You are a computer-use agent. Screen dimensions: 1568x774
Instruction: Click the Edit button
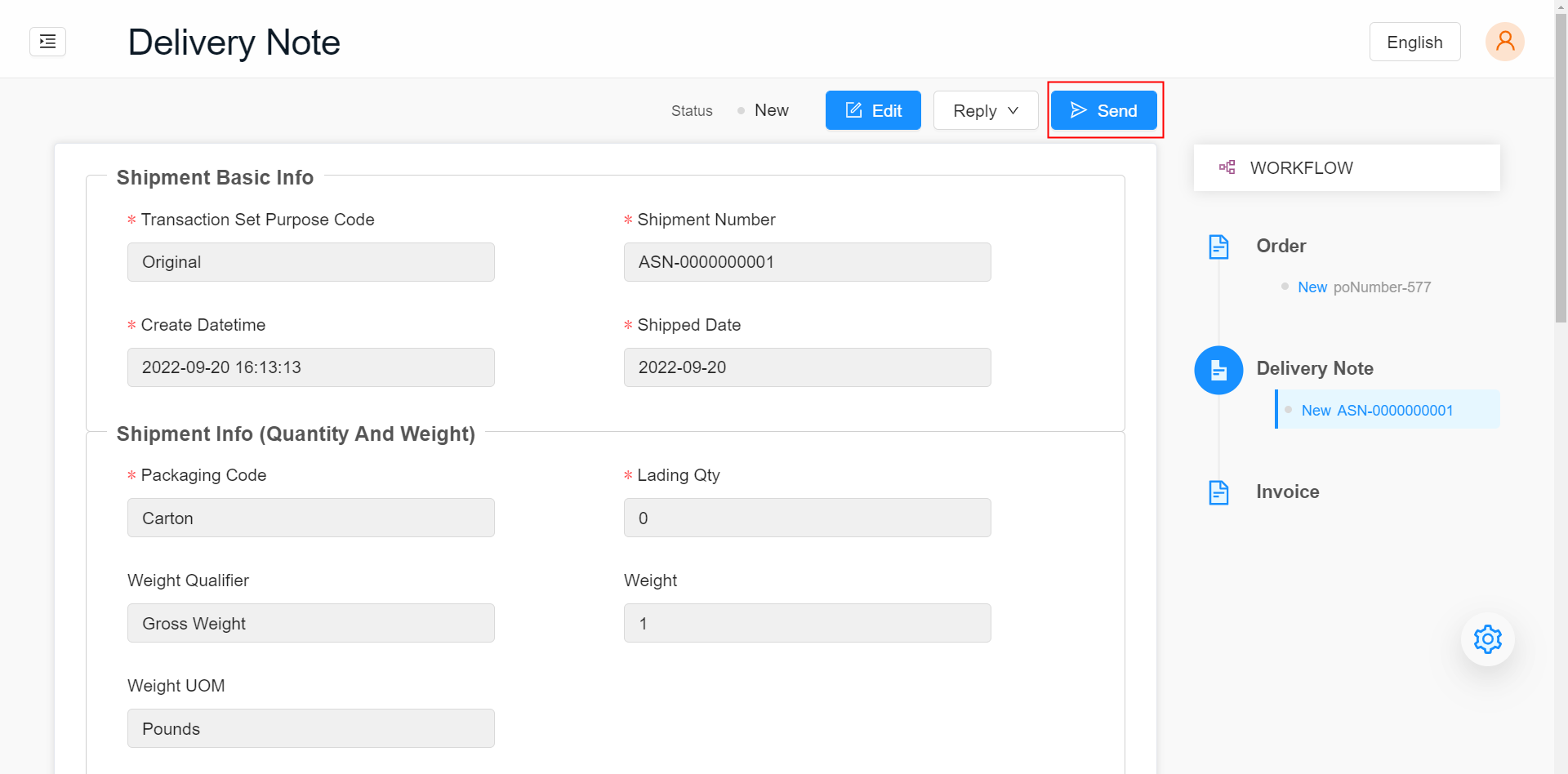click(873, 110)
